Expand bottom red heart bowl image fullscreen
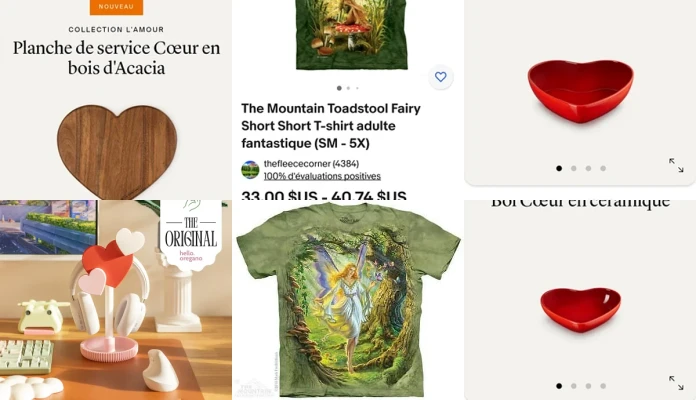Screen dimensions: 696x400 [x=676, y=383]
